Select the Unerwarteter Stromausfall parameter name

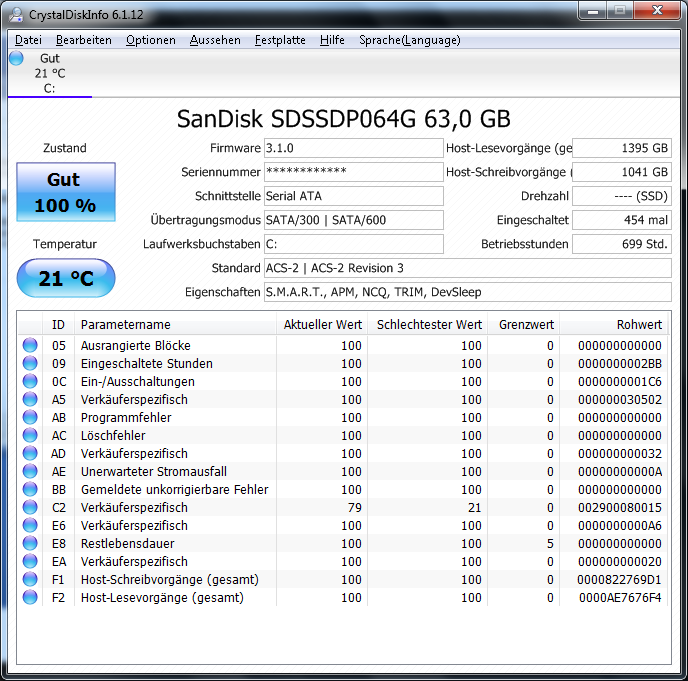tap(154, 472)
